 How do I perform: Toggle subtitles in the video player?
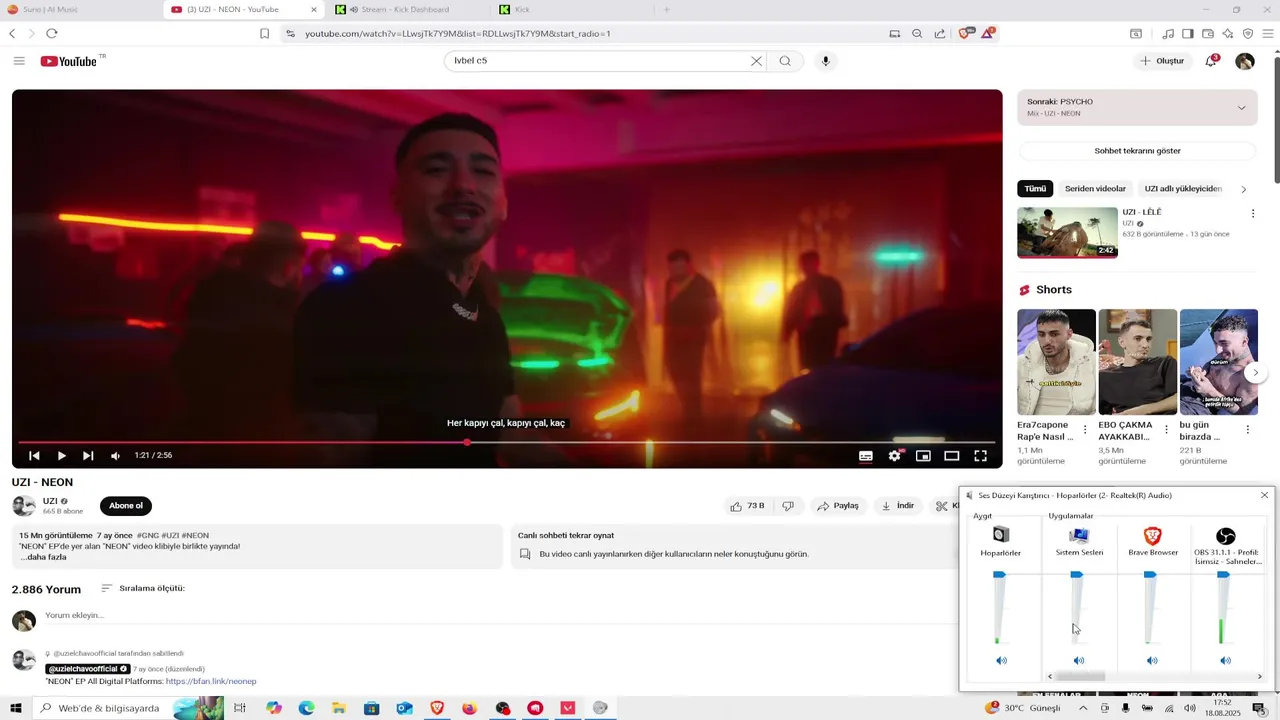pyautogui.click(x=866, y=456)
